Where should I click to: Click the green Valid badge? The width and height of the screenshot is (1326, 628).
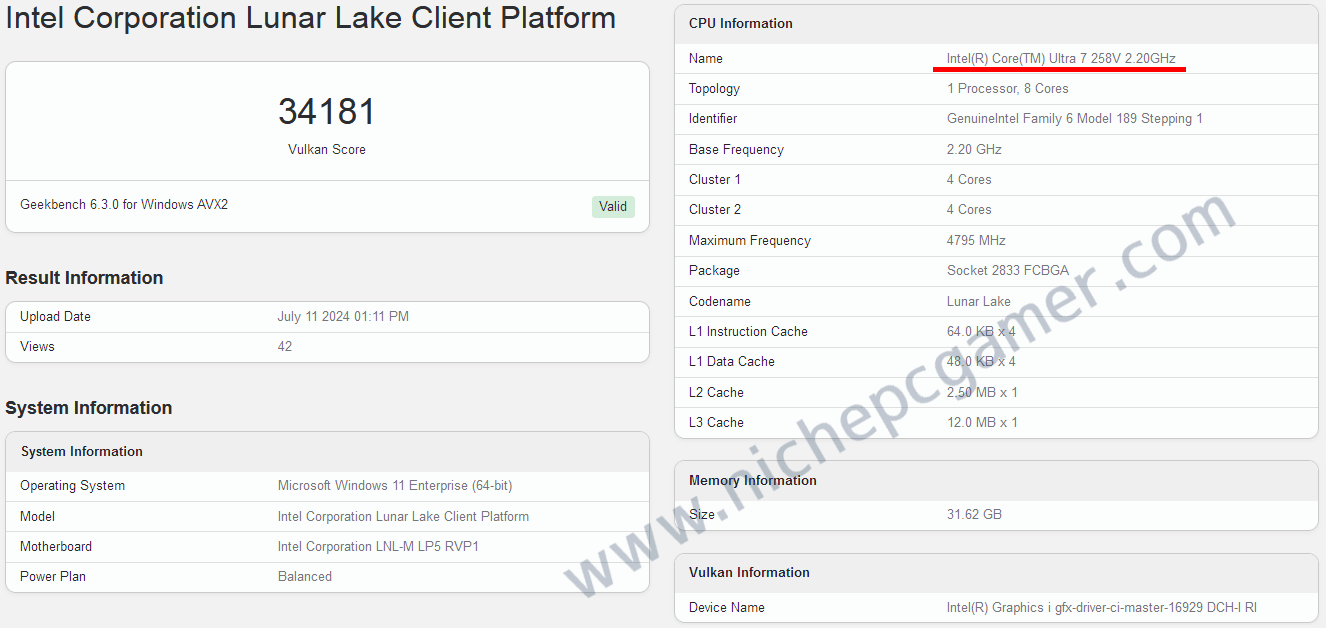[x=613, y=207]
